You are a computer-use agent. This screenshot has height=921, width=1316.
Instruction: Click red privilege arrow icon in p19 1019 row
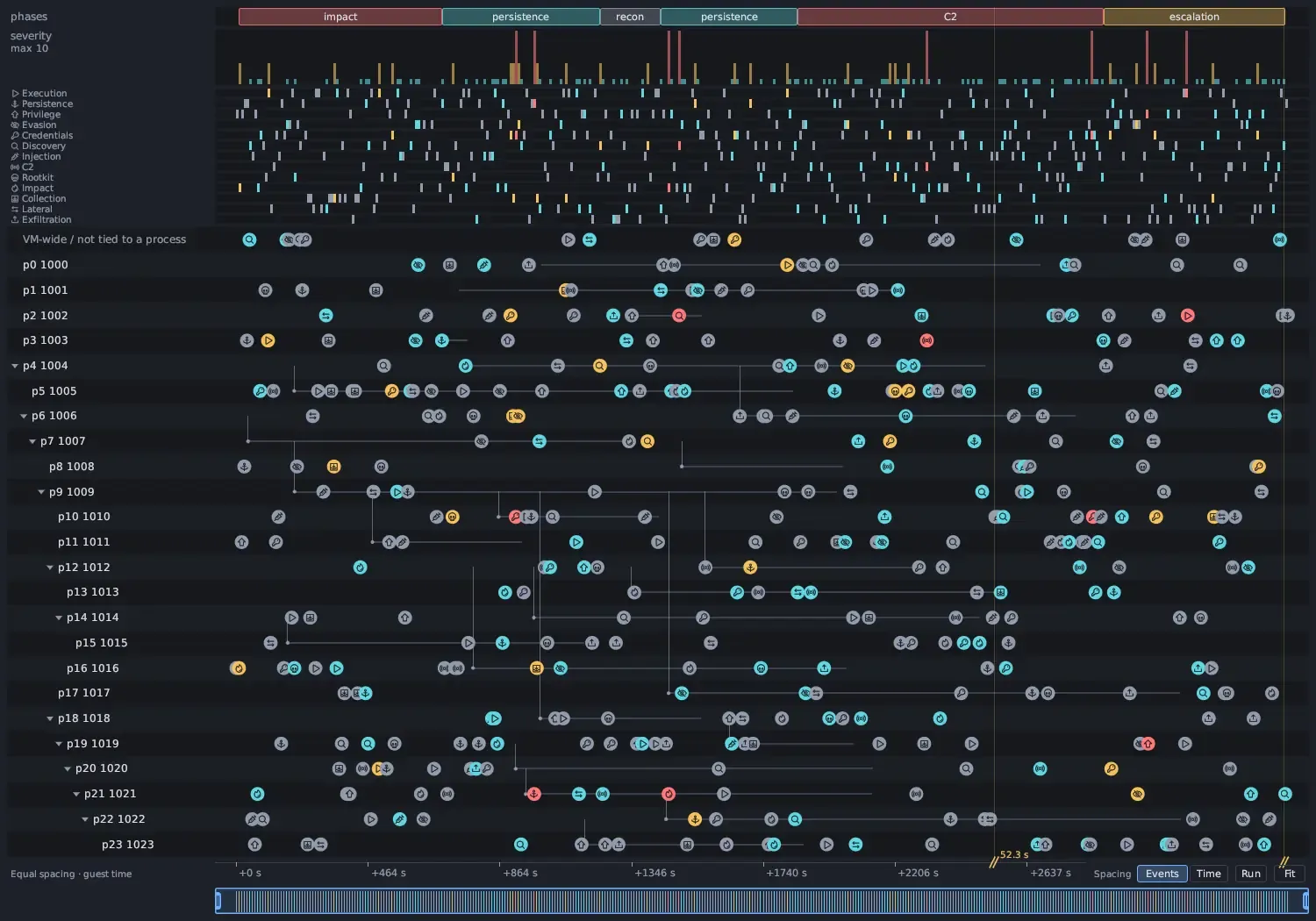coord(1148,744)
